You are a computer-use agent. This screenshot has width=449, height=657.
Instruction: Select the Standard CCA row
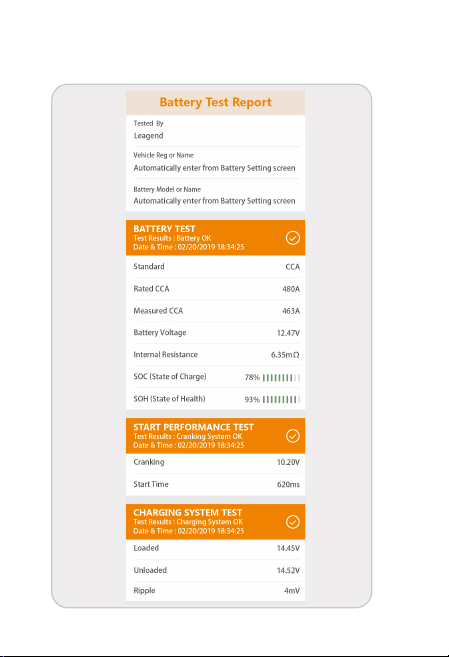point(215,266)
